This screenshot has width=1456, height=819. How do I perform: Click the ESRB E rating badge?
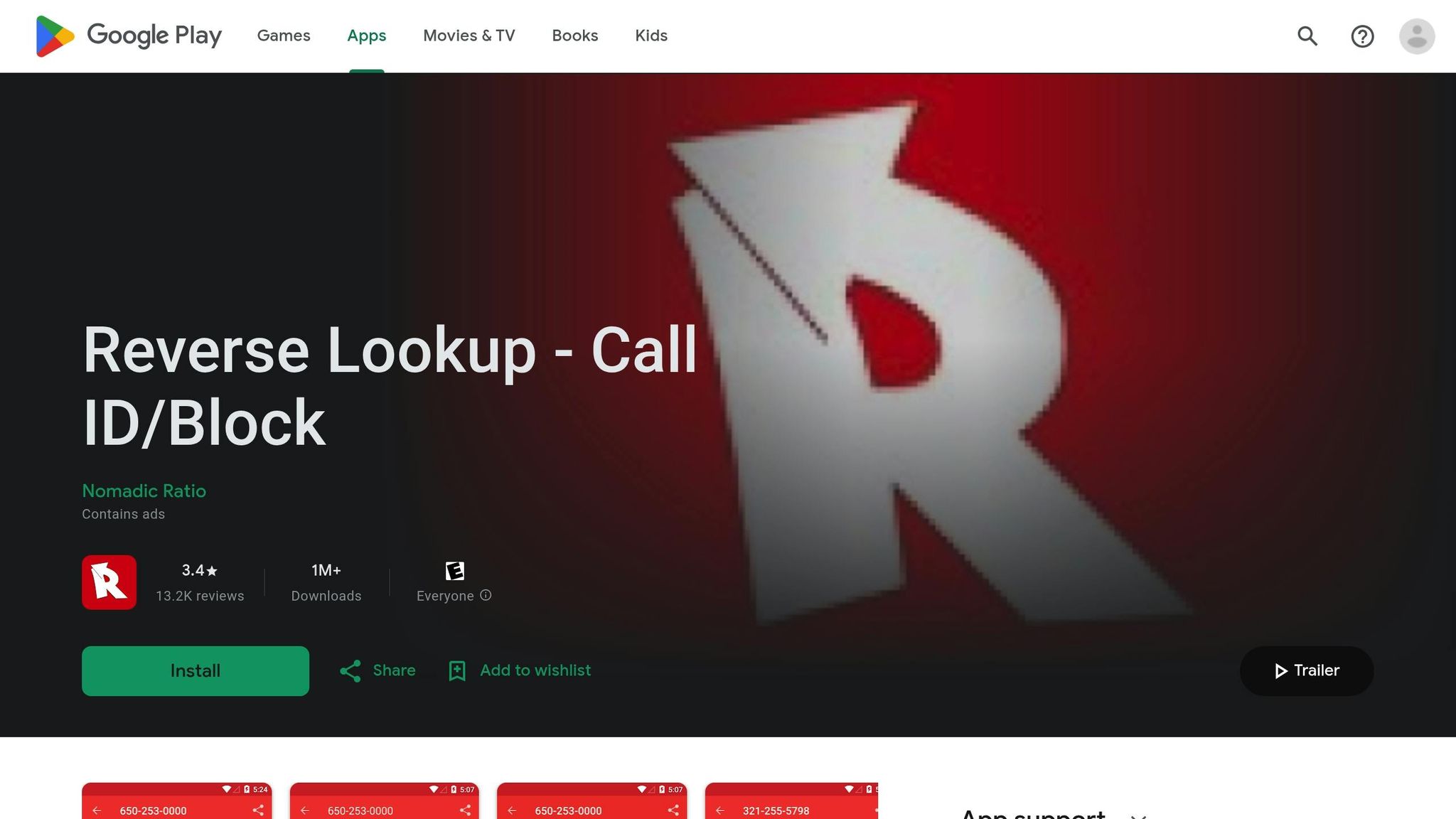(x=454, y=571)
